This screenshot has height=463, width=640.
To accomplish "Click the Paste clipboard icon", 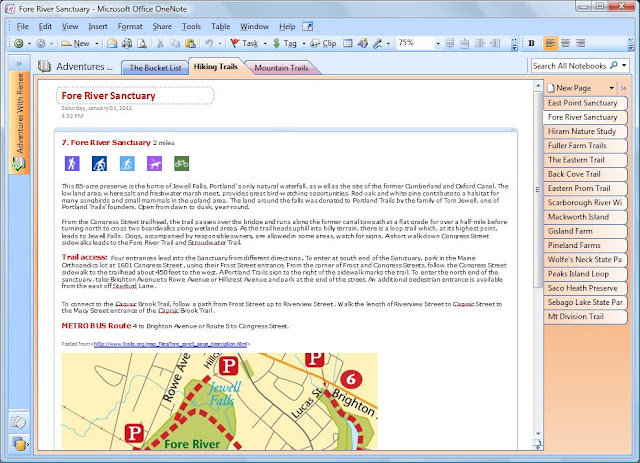I will [x=190, y=43].
